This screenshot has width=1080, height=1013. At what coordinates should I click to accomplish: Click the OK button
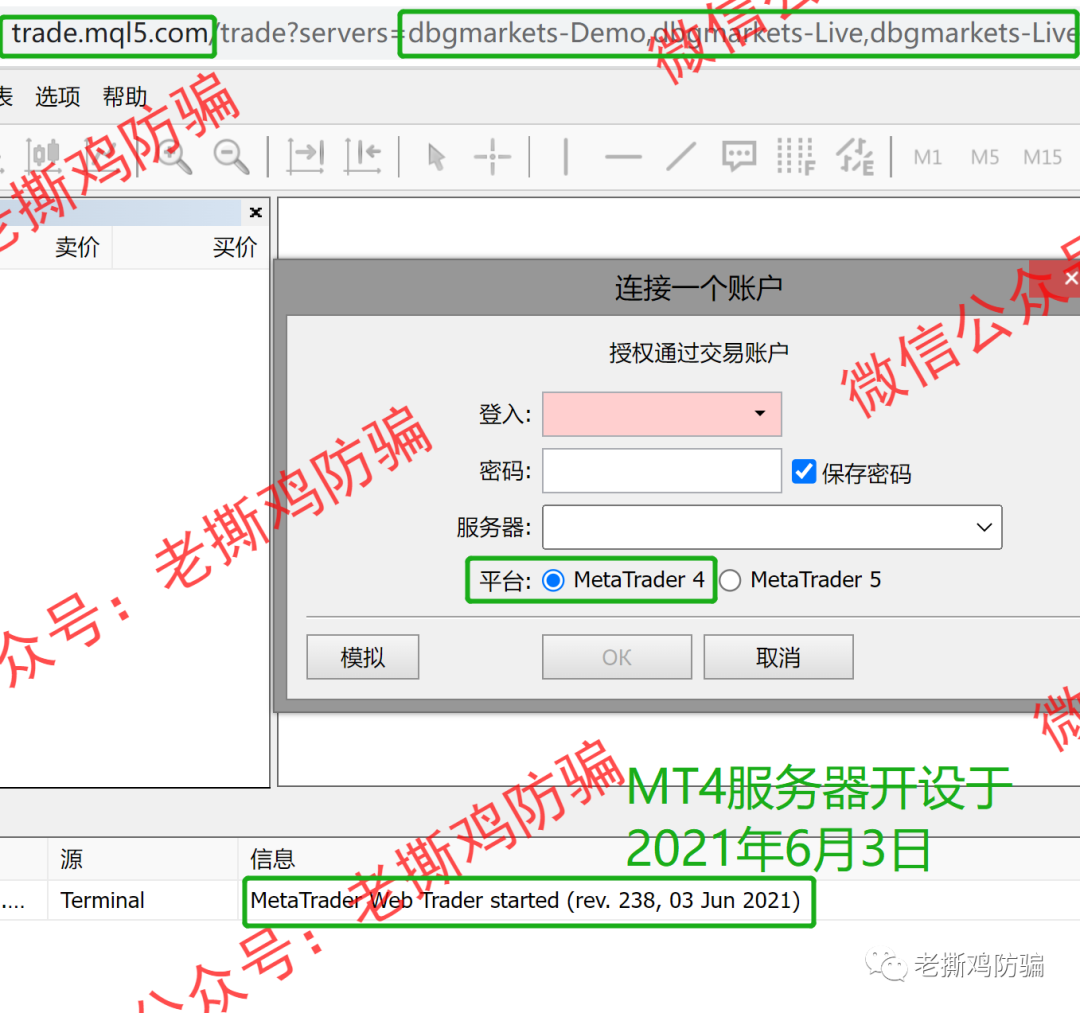617,657
